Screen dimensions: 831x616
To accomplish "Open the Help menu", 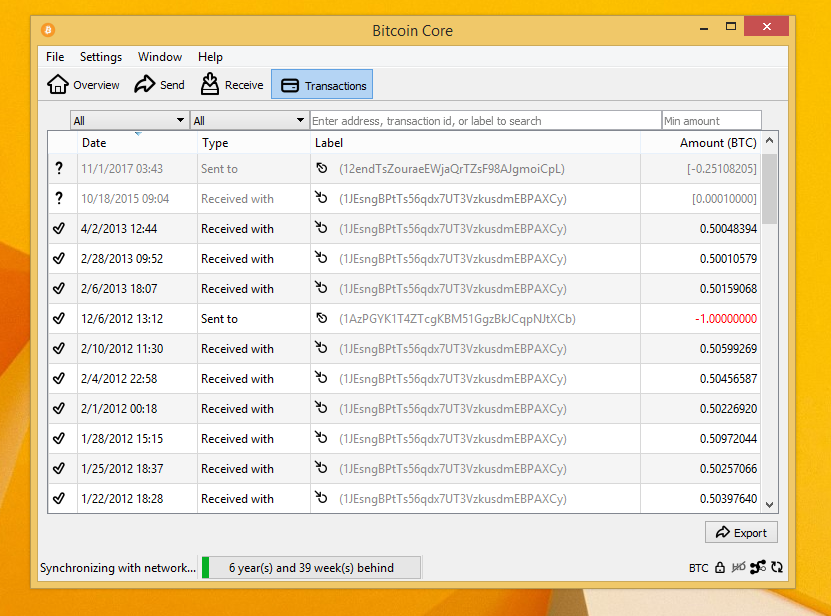I will pos(210,57).
